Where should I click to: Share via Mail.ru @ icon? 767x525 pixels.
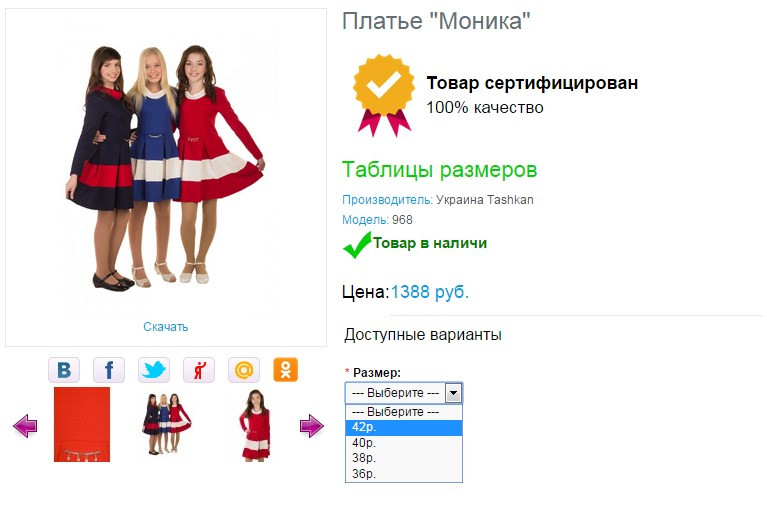click(244, 370)
